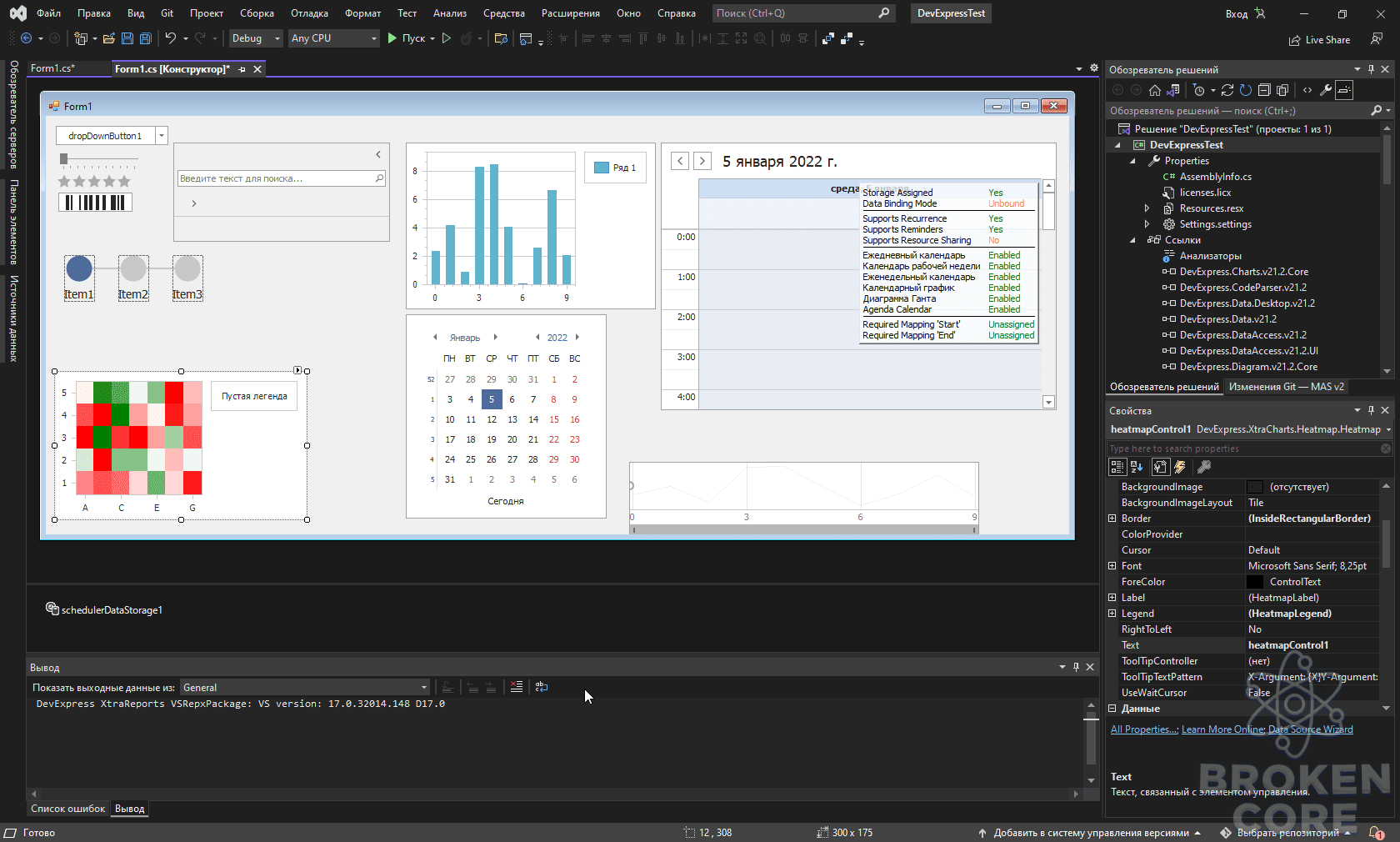Open the Расширения menu
This screenshot has width=1400, height=842.
(571, 13)
